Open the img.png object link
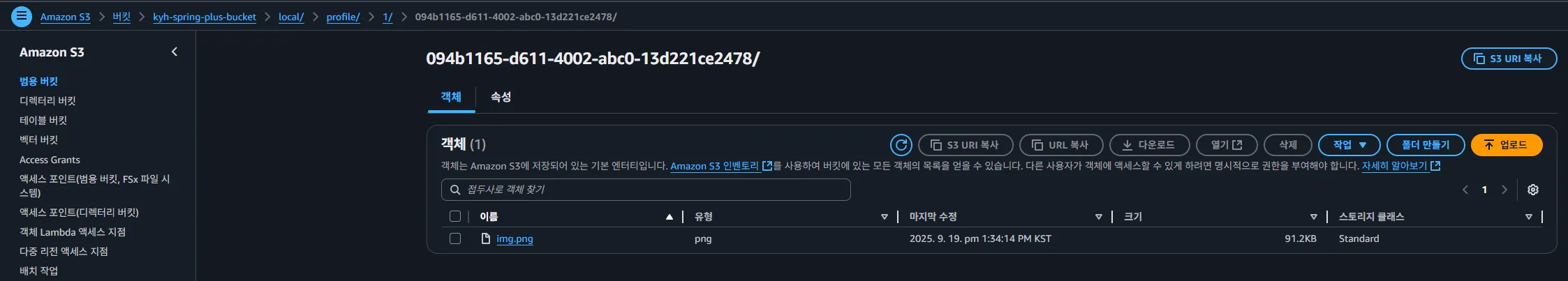The image size is (1568, 281). (x=515, y=238)
